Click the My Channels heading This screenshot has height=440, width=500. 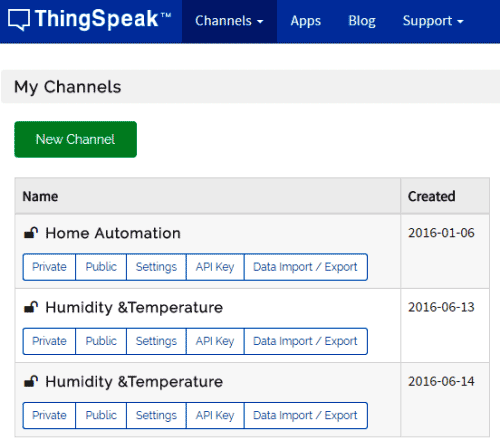click(68, 87)
